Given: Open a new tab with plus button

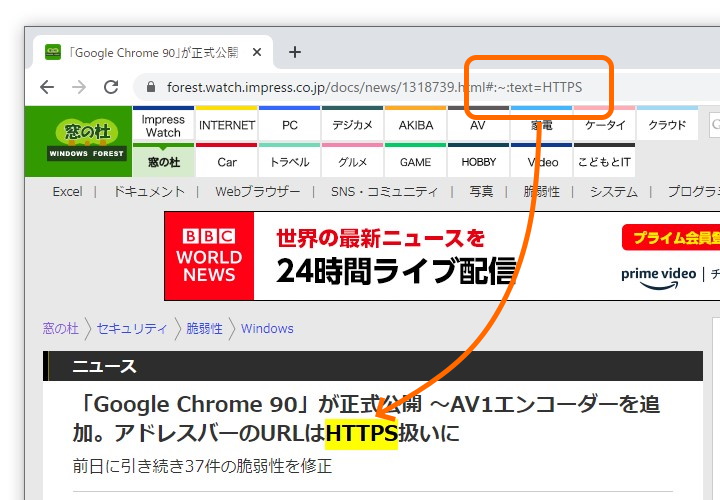Looking at the screenshot, I should click(x=295, y=52).
